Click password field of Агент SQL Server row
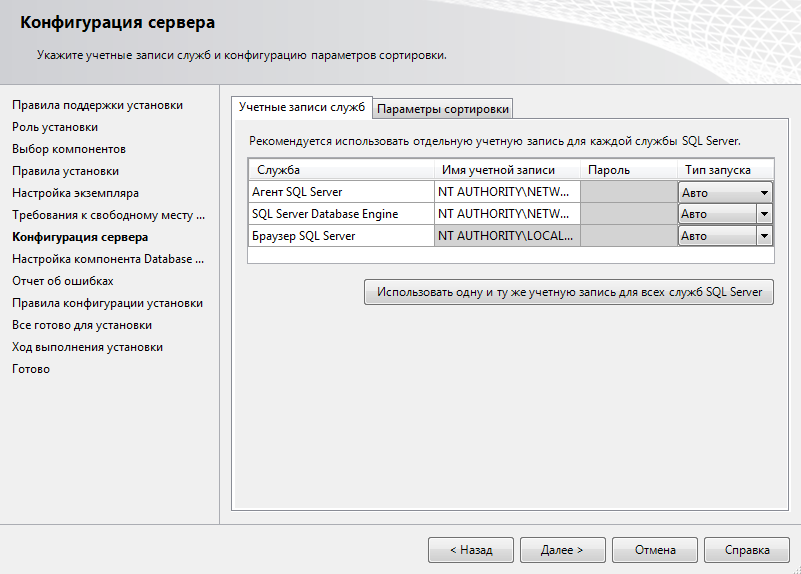Image resolution: width=801 pixels, height=574 pixels. pyautogui.click(x=629, y=192)
